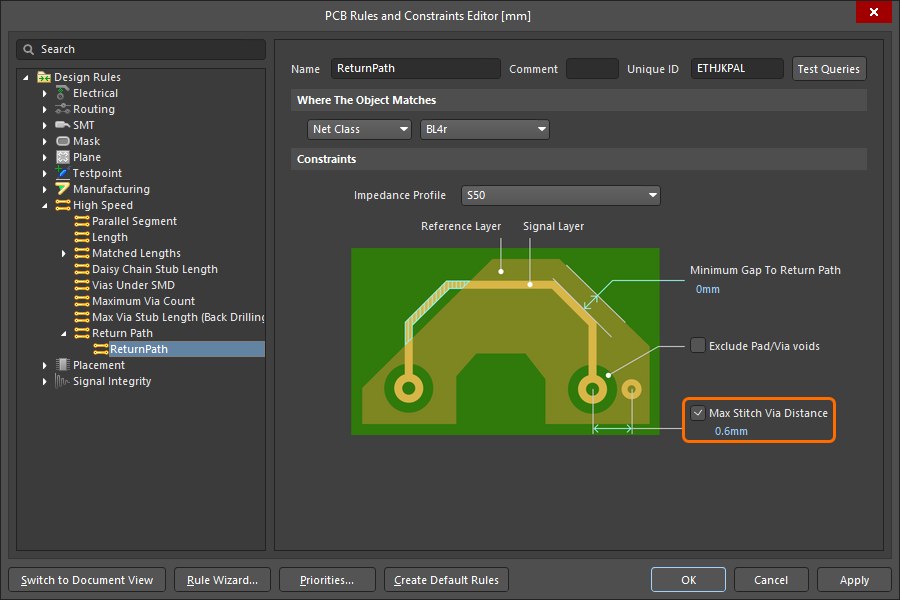Image resolution: width=900 pixels, height=600 pixels.
Task: Expand the Manufacturing rules node
Action: (45, 189)
